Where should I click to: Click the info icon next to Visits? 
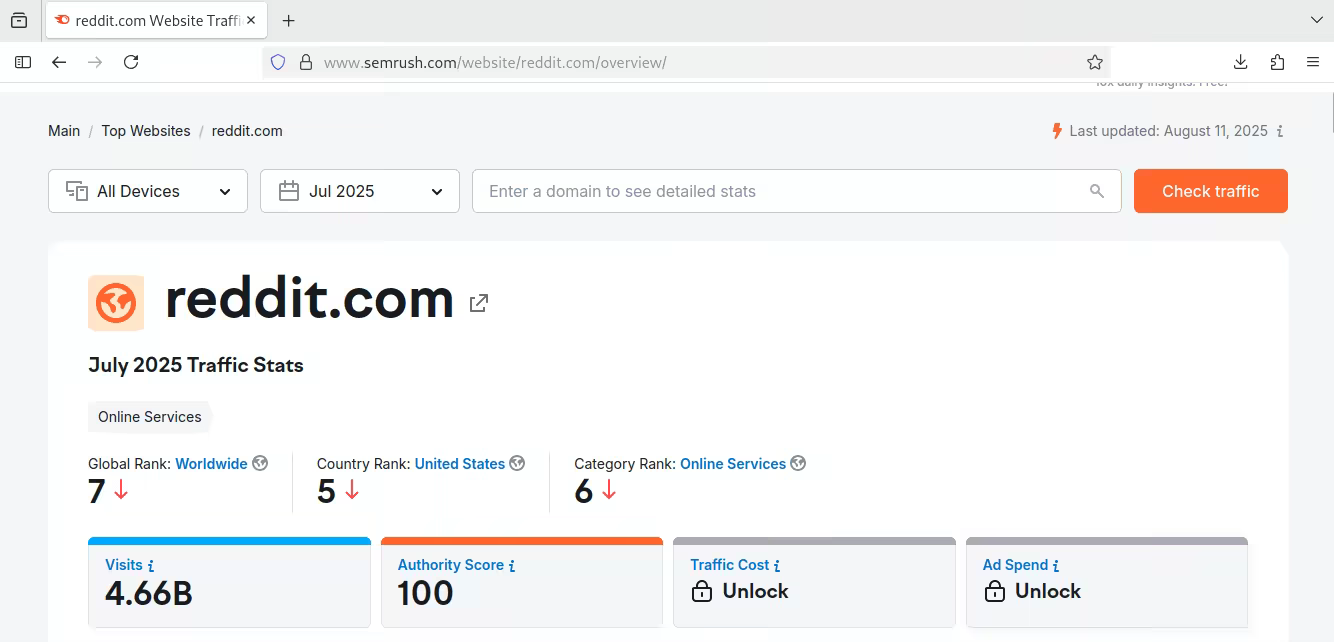point(151,566)
